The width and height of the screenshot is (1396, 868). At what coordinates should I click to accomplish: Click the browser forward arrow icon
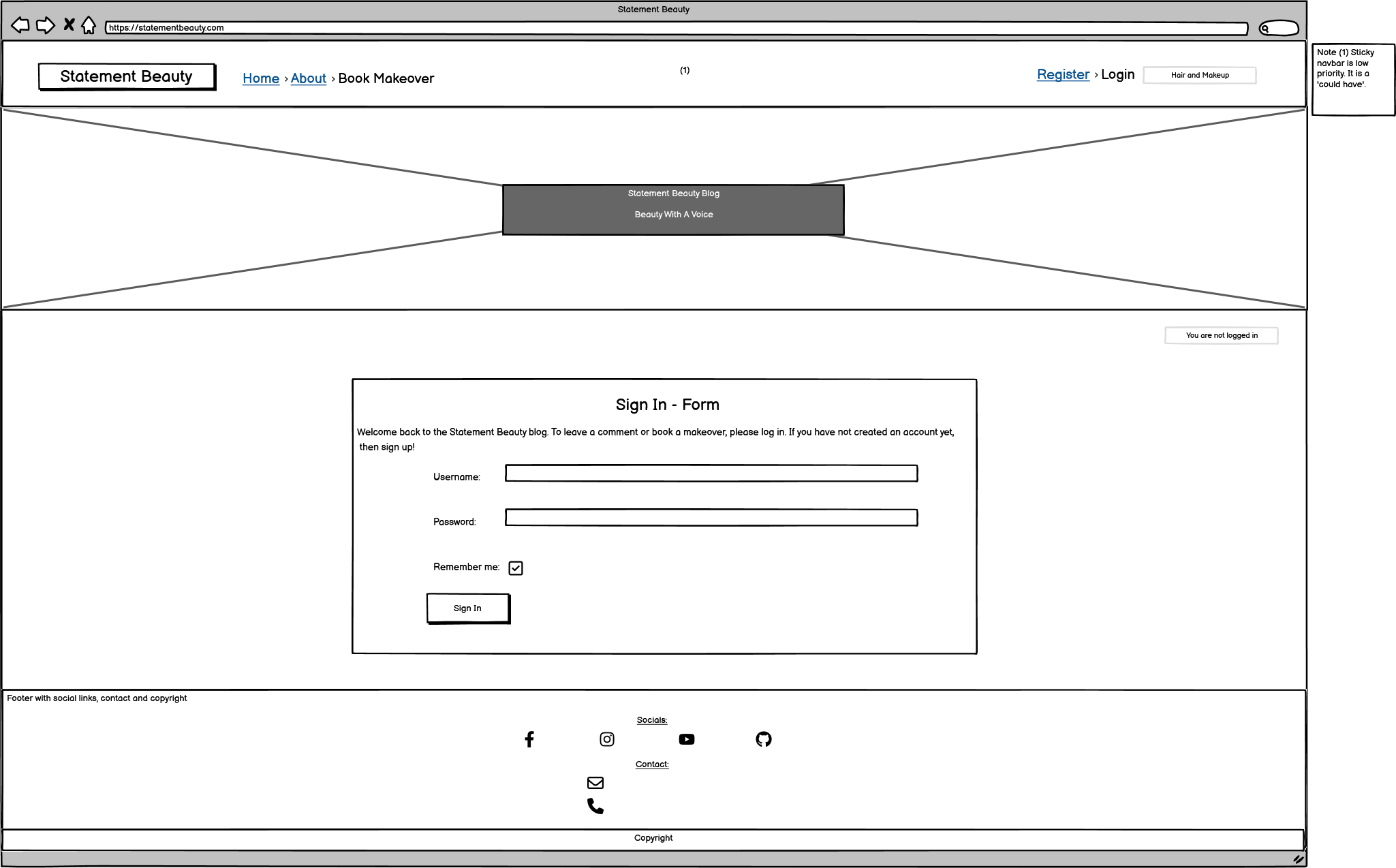click(45, 26)
